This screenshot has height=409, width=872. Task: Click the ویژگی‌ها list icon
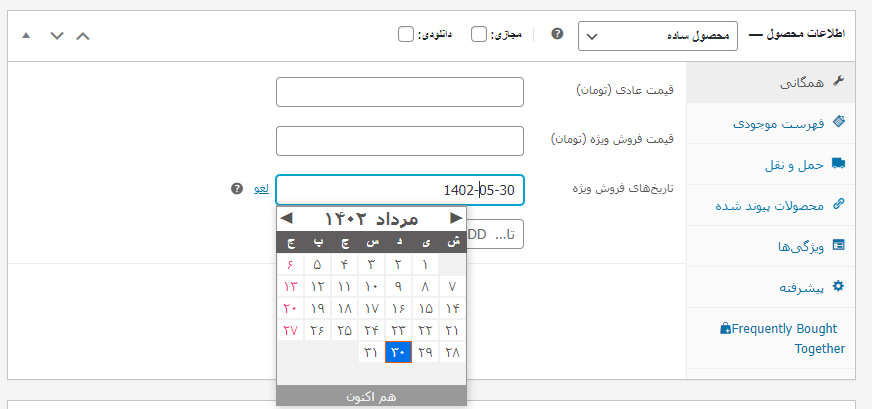point(838,245)
